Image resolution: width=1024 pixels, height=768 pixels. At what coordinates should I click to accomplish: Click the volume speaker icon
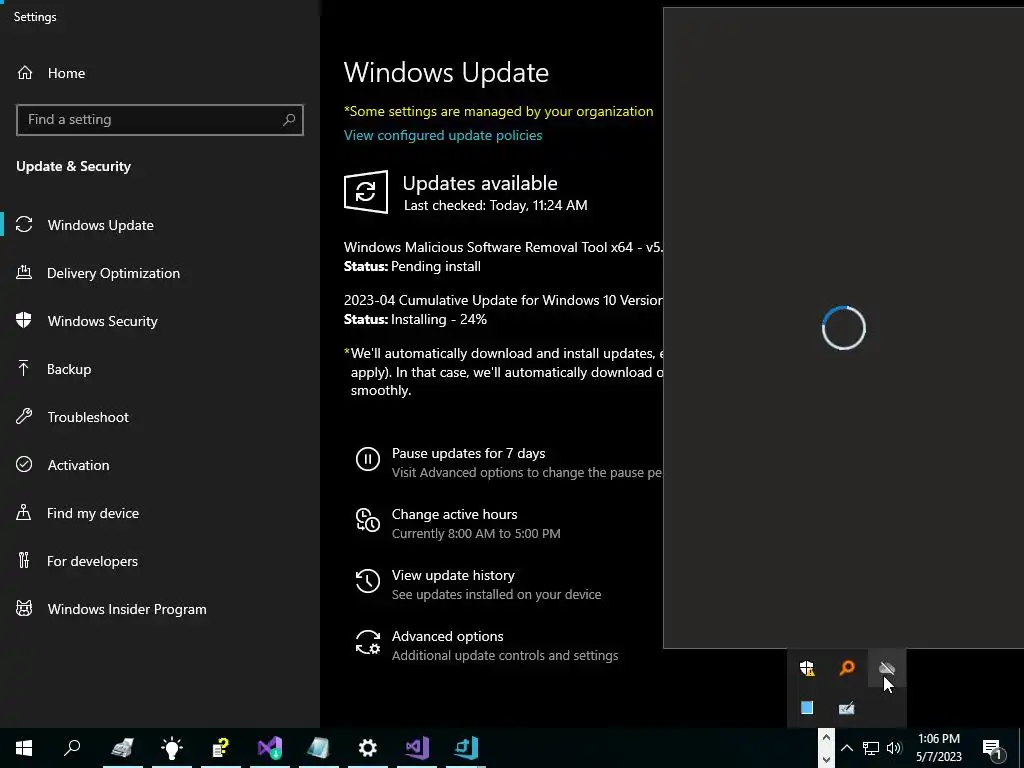coord(894,748)
